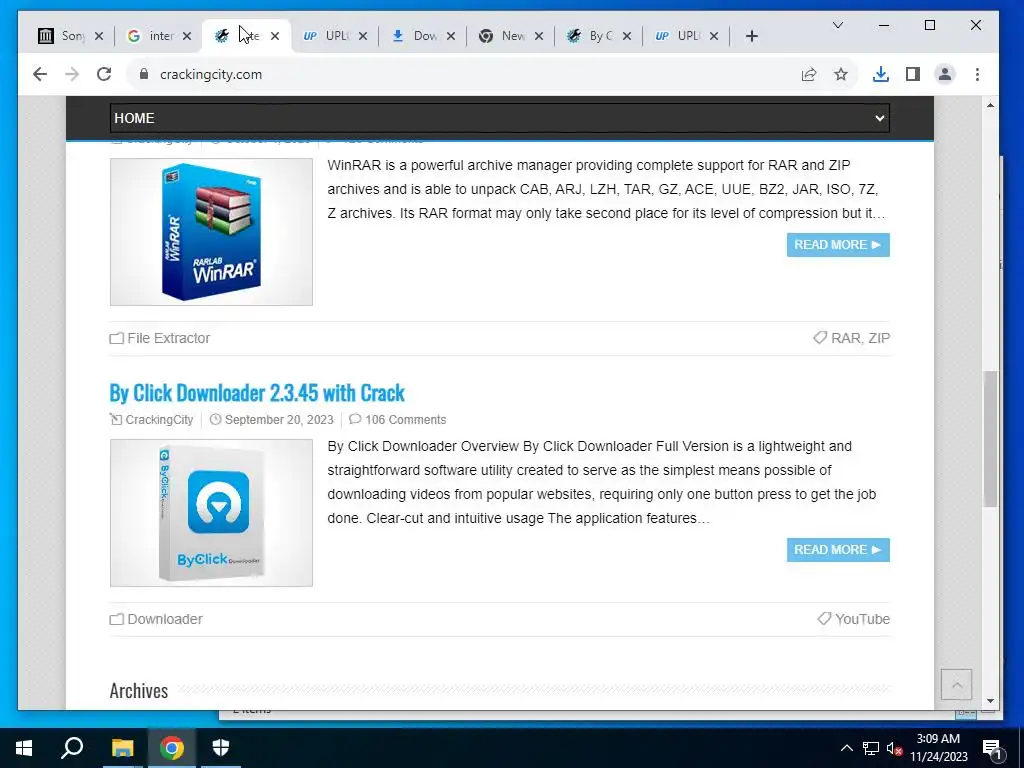Open the WinRAR box thumbnail
Image resolution: width=1024 pixels, height=768 pixels.
211,232
